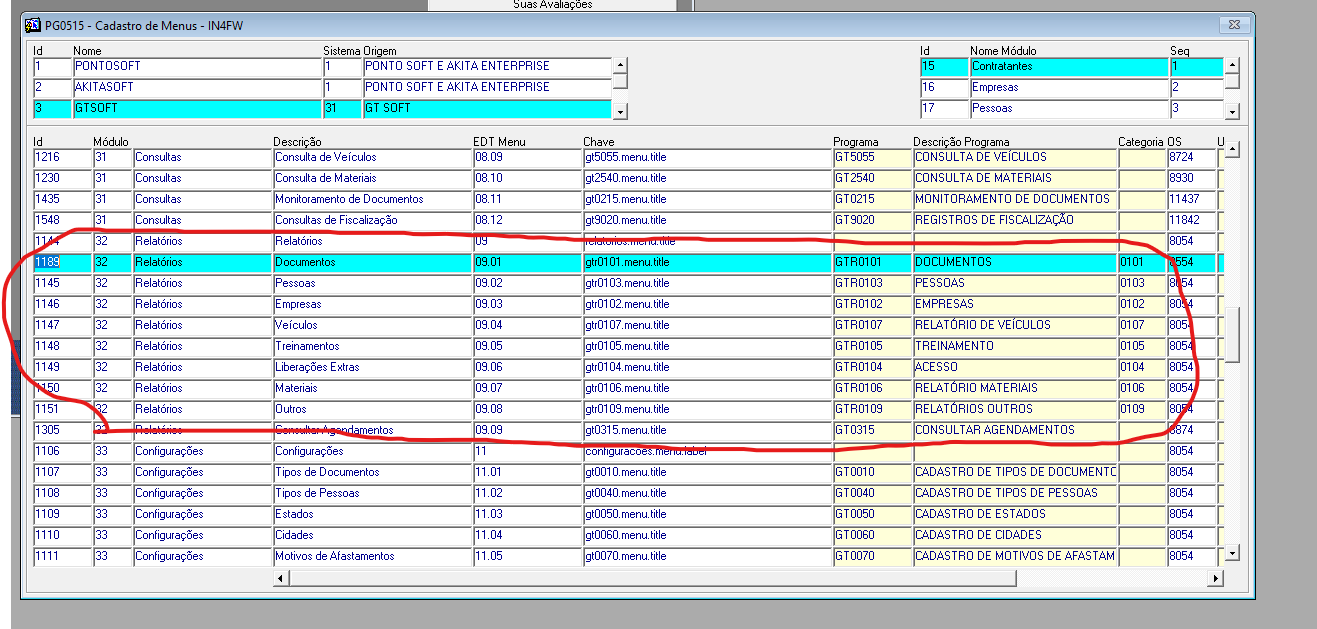Click the 'RELATÓRIOS OUTROS' program description cell
Viewport: 1317px width, 629px height.
pyautogui.click(x=1015, y=409)
